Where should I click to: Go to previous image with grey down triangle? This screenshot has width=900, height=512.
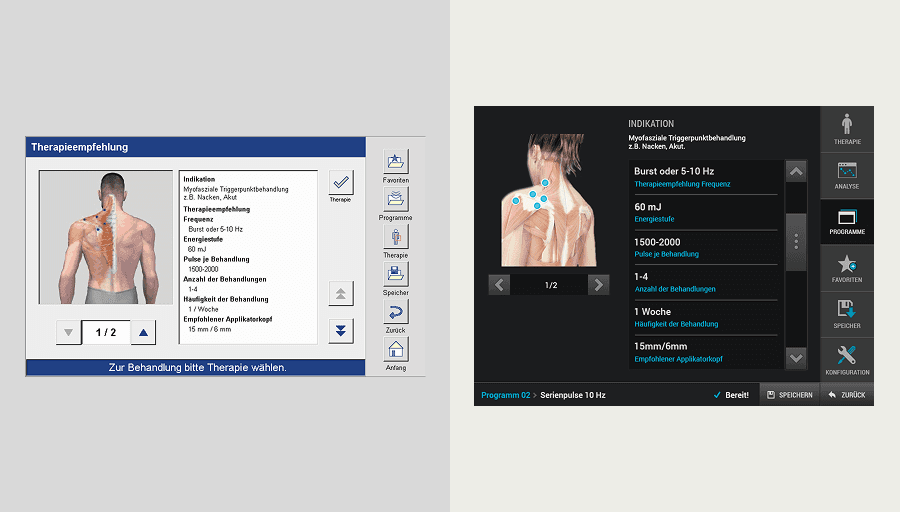(x=69, y=332)
